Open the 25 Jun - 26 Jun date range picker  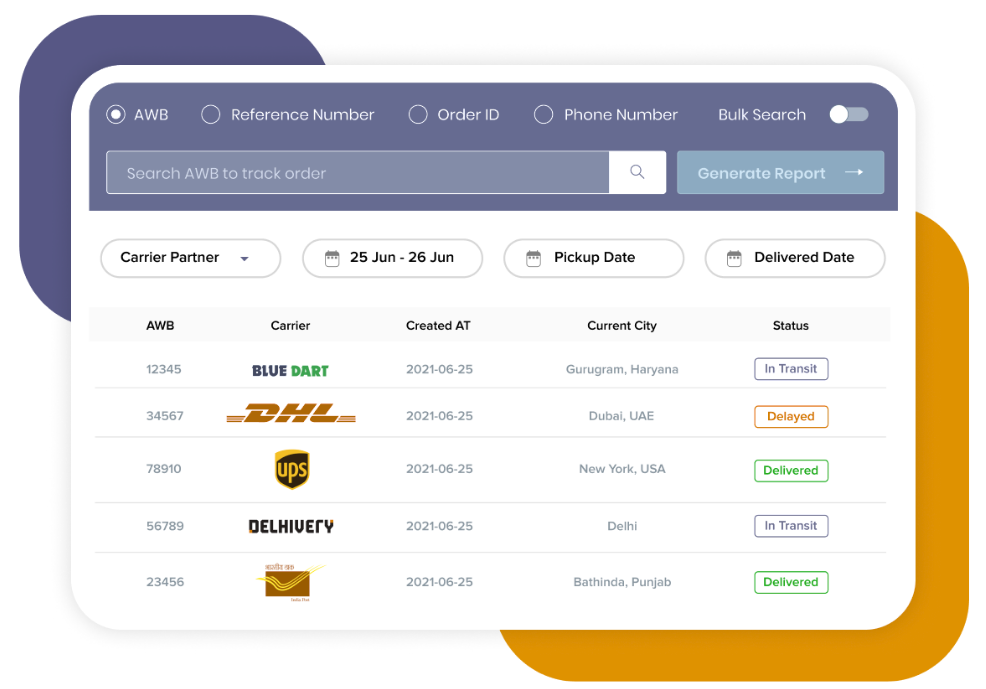click(x=392, y=258)
